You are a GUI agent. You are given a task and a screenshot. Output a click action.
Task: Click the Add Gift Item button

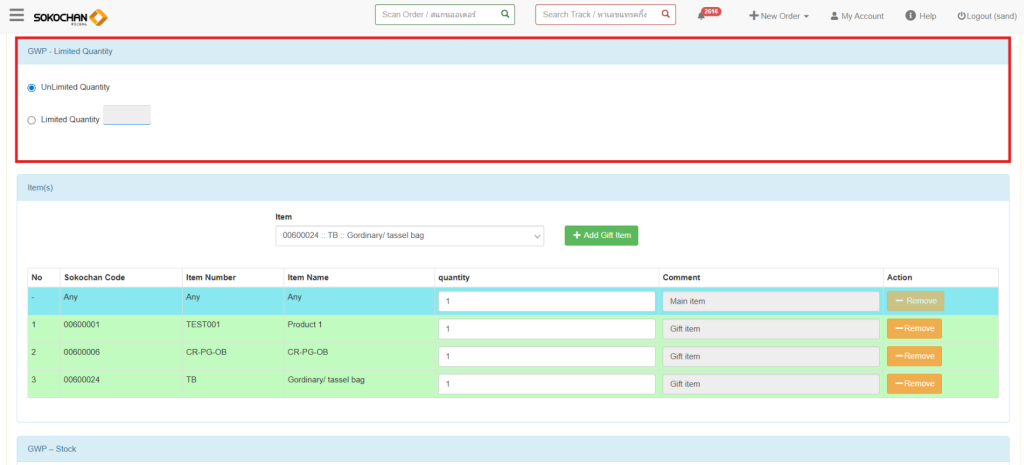(600, 235)
